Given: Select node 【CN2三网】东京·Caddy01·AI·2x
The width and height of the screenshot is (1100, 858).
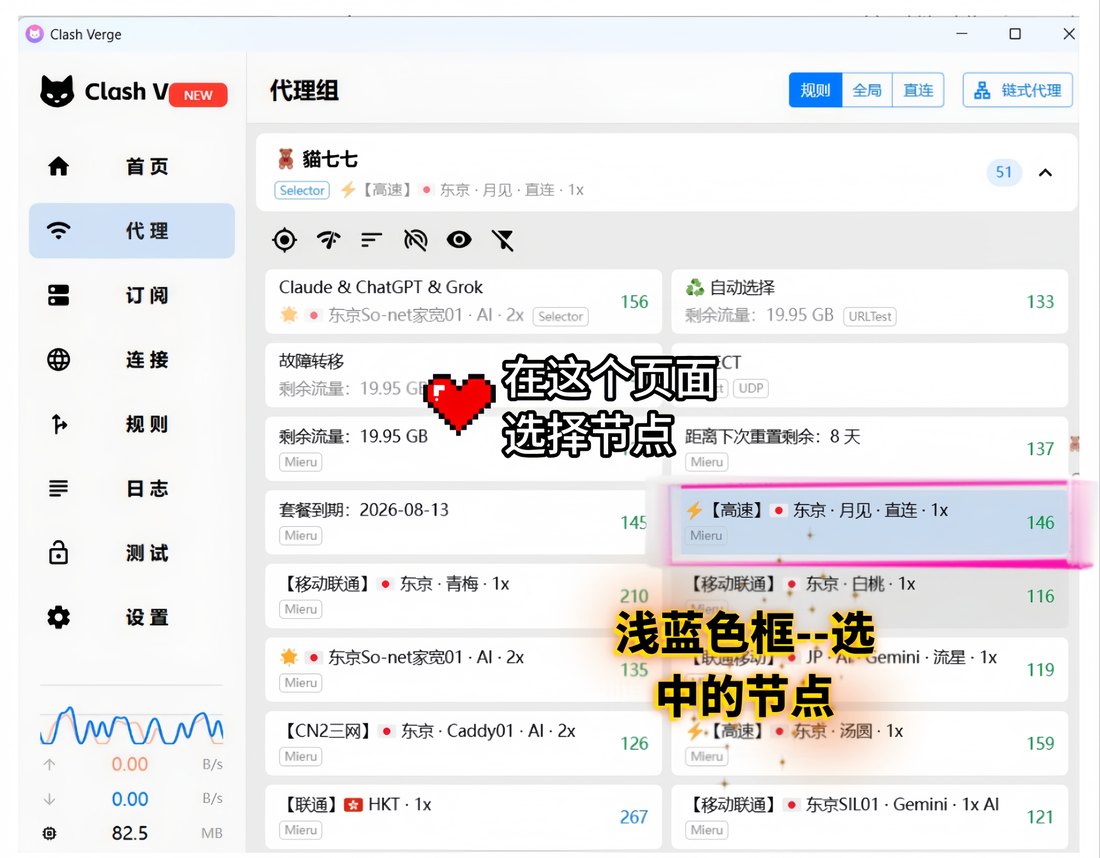Looking at the screenshot, I should pyautogui.click(x=463, y=743).
